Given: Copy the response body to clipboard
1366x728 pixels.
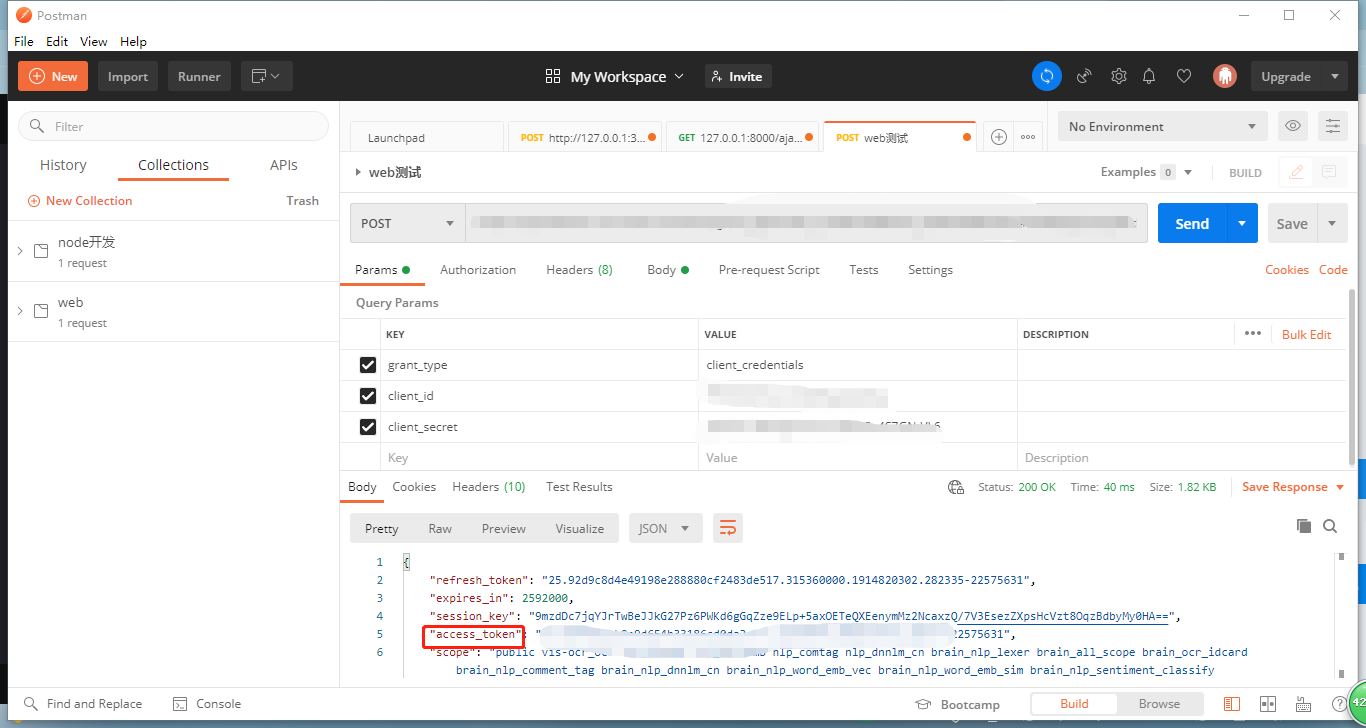Looking at the screenshot, I should (x=1303, y=526).
